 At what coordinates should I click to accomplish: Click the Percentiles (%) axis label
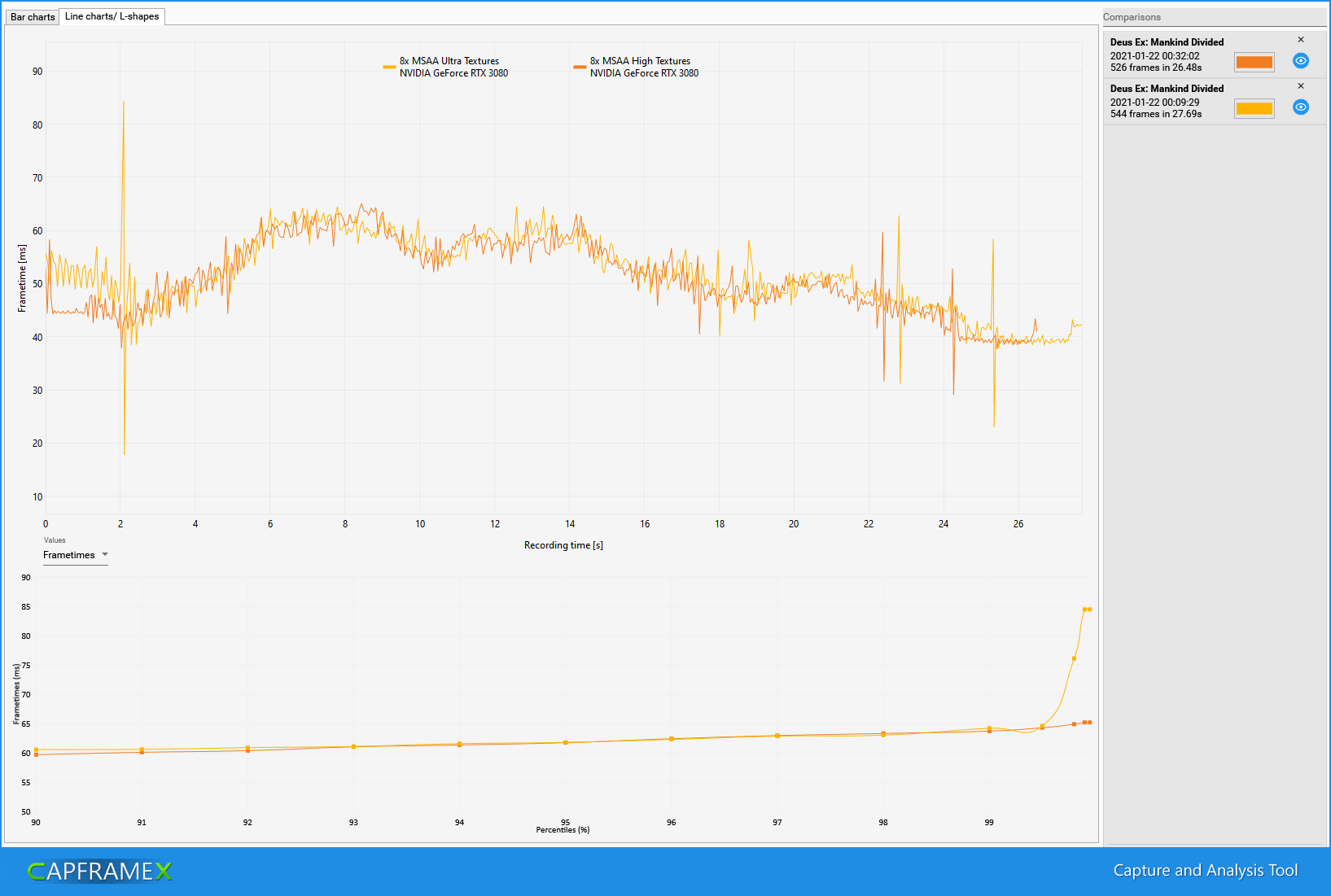[563, 830]
